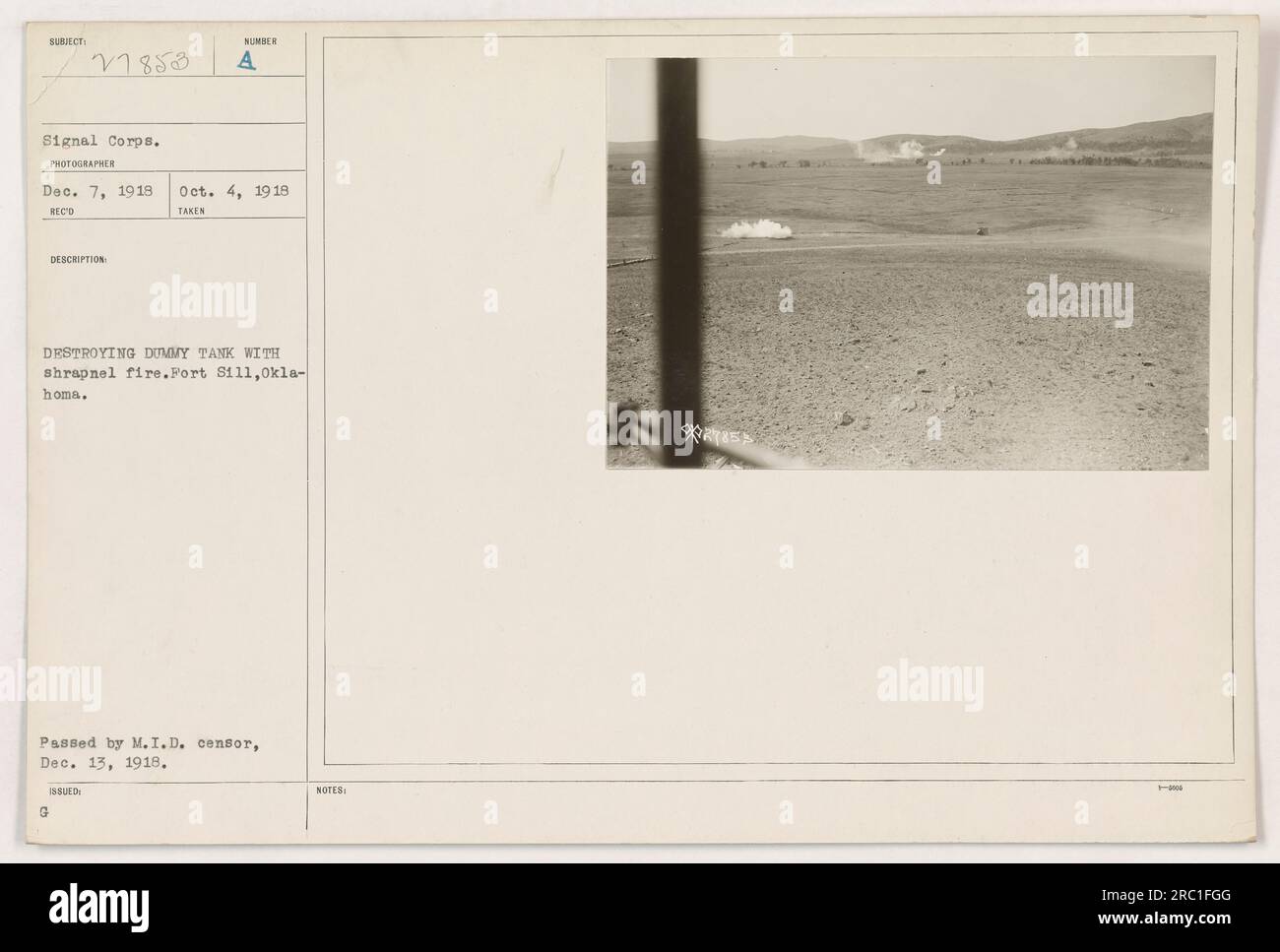Click the NOTES field label
This screenshot has height=952, width=1280.
[331, 790]
